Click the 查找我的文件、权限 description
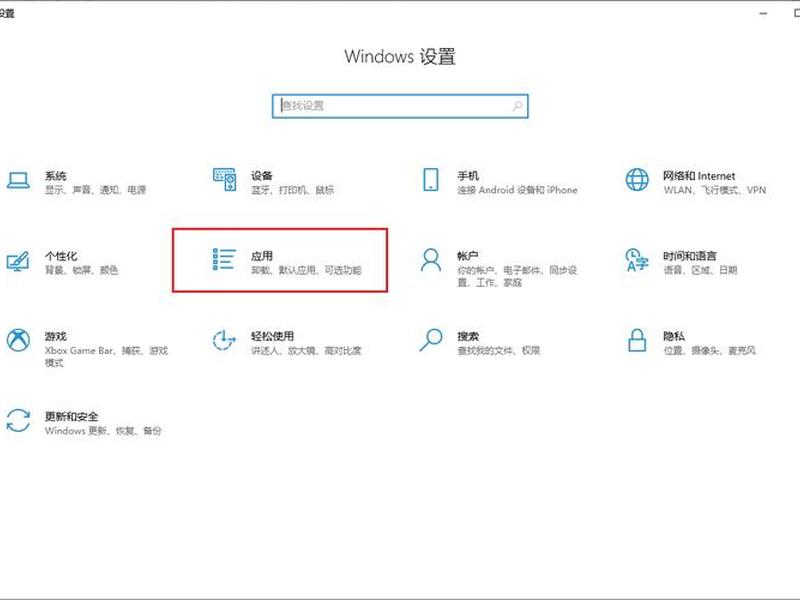This screenshot has height=600, width=800. click(x=498, y=351)
